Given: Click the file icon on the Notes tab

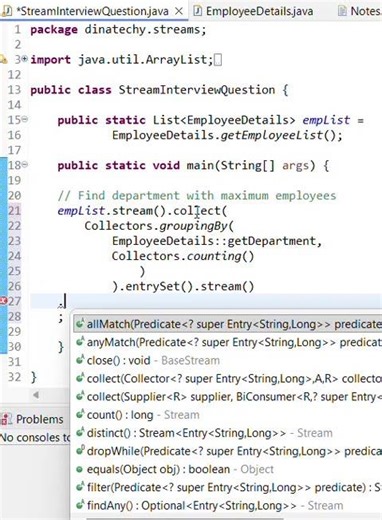Looking at the screenshot, I should pyautogui.click(x=342, y=11).
